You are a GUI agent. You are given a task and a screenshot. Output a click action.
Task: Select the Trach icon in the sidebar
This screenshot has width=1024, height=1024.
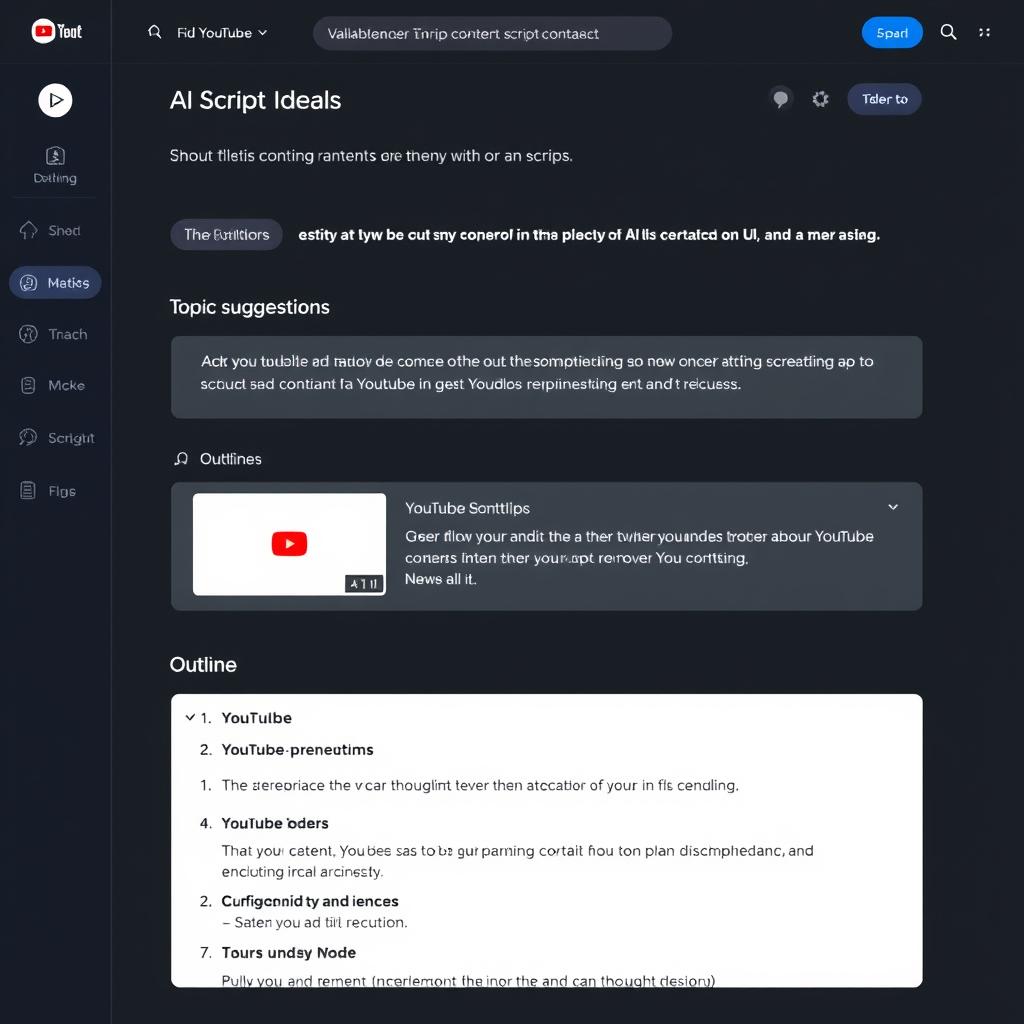click(55, 333)
